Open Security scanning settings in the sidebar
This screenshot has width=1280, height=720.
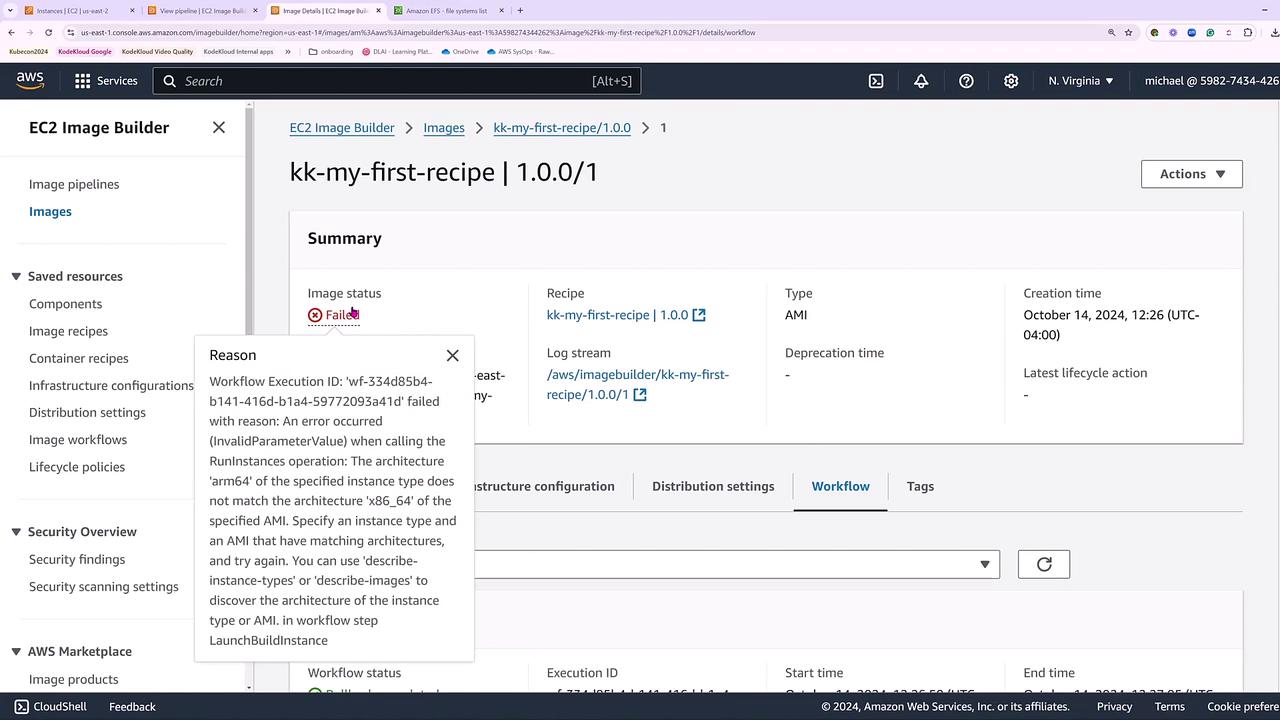point(104,587)
